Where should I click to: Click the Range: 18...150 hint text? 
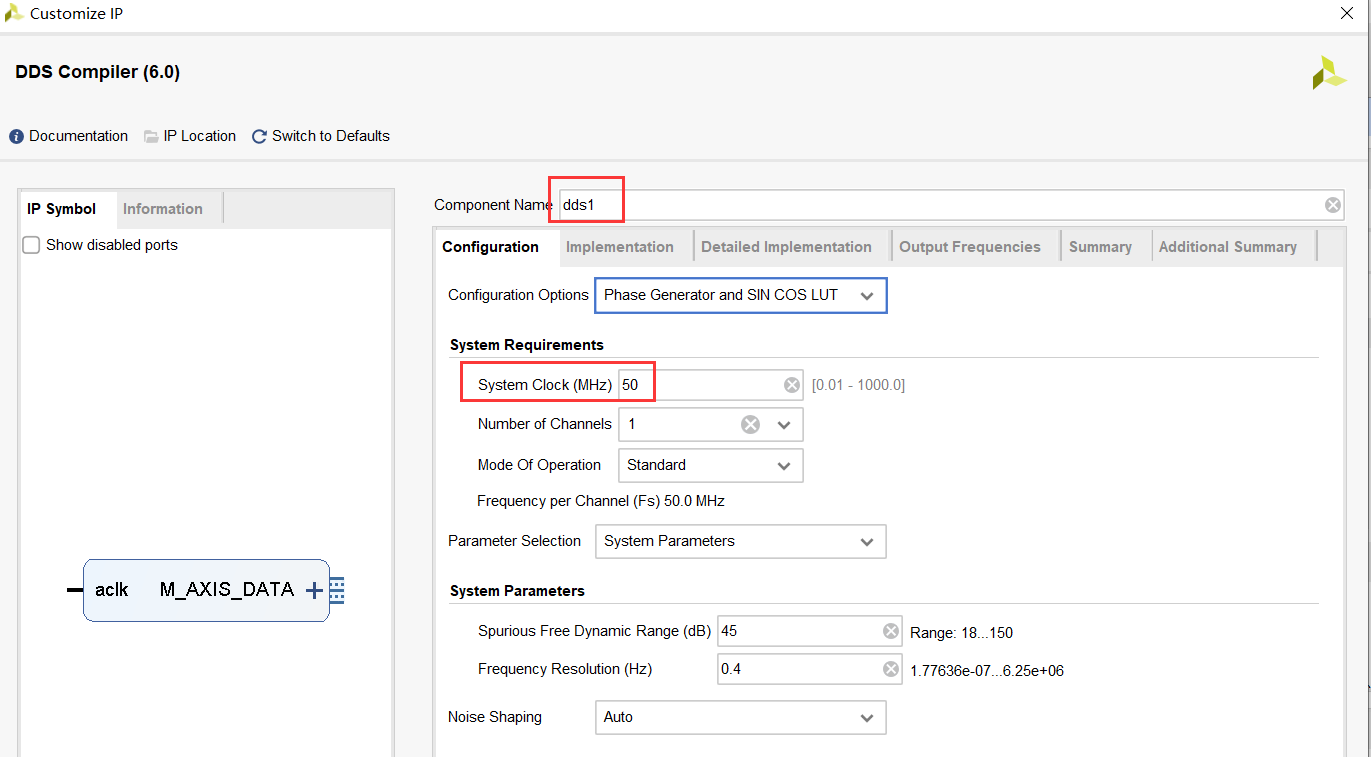click(x=961, y=633)
